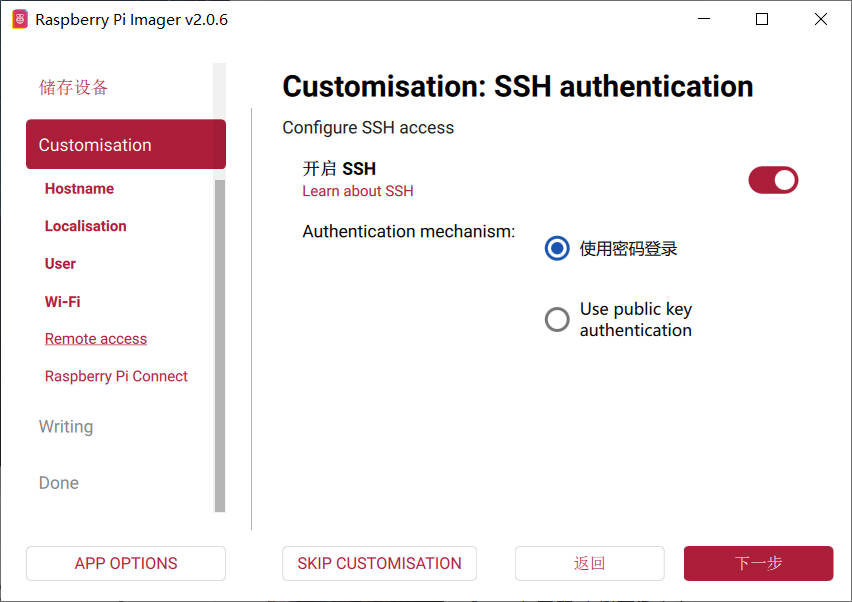Open the Remote access section
The image size is (852, 602).
[x=96, y=339]
